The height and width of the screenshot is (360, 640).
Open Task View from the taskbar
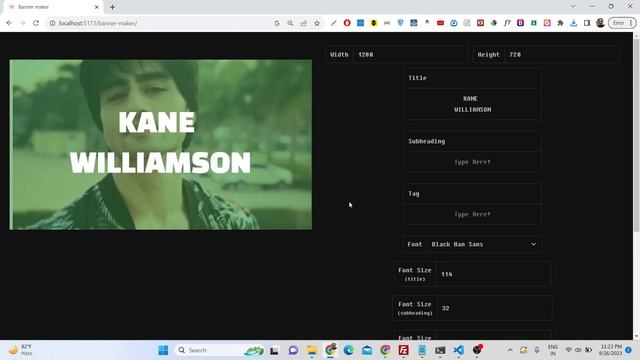274,350
